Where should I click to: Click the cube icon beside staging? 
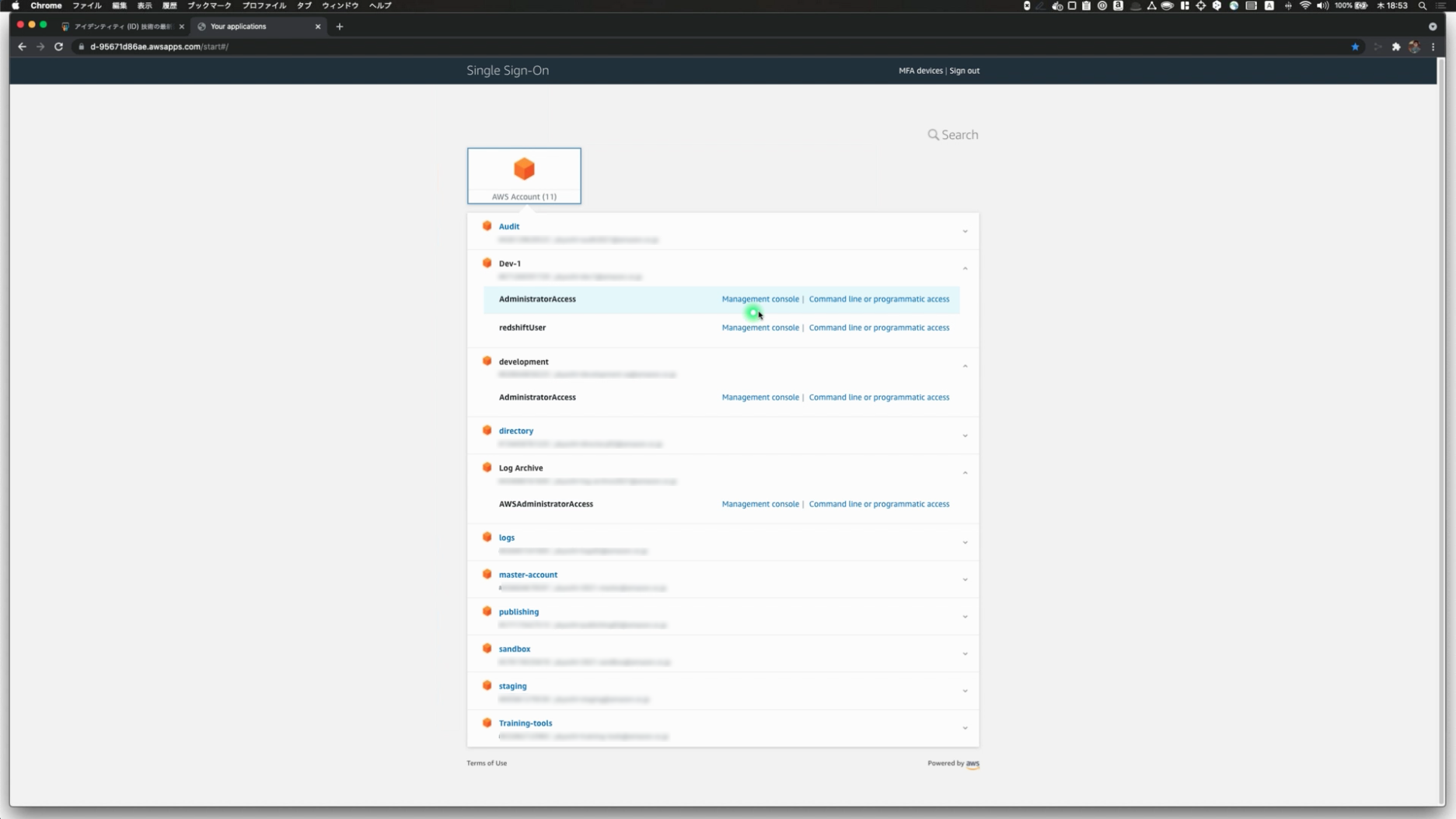point(487,685)
